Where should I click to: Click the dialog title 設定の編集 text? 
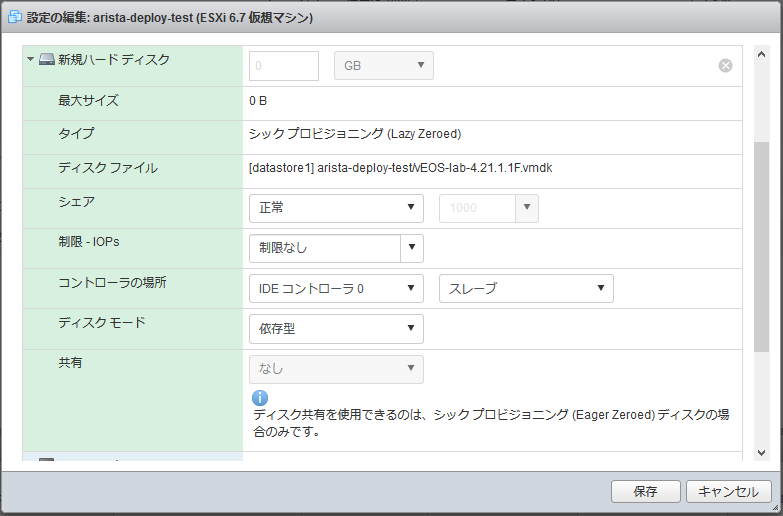click(x=170, y=17)
